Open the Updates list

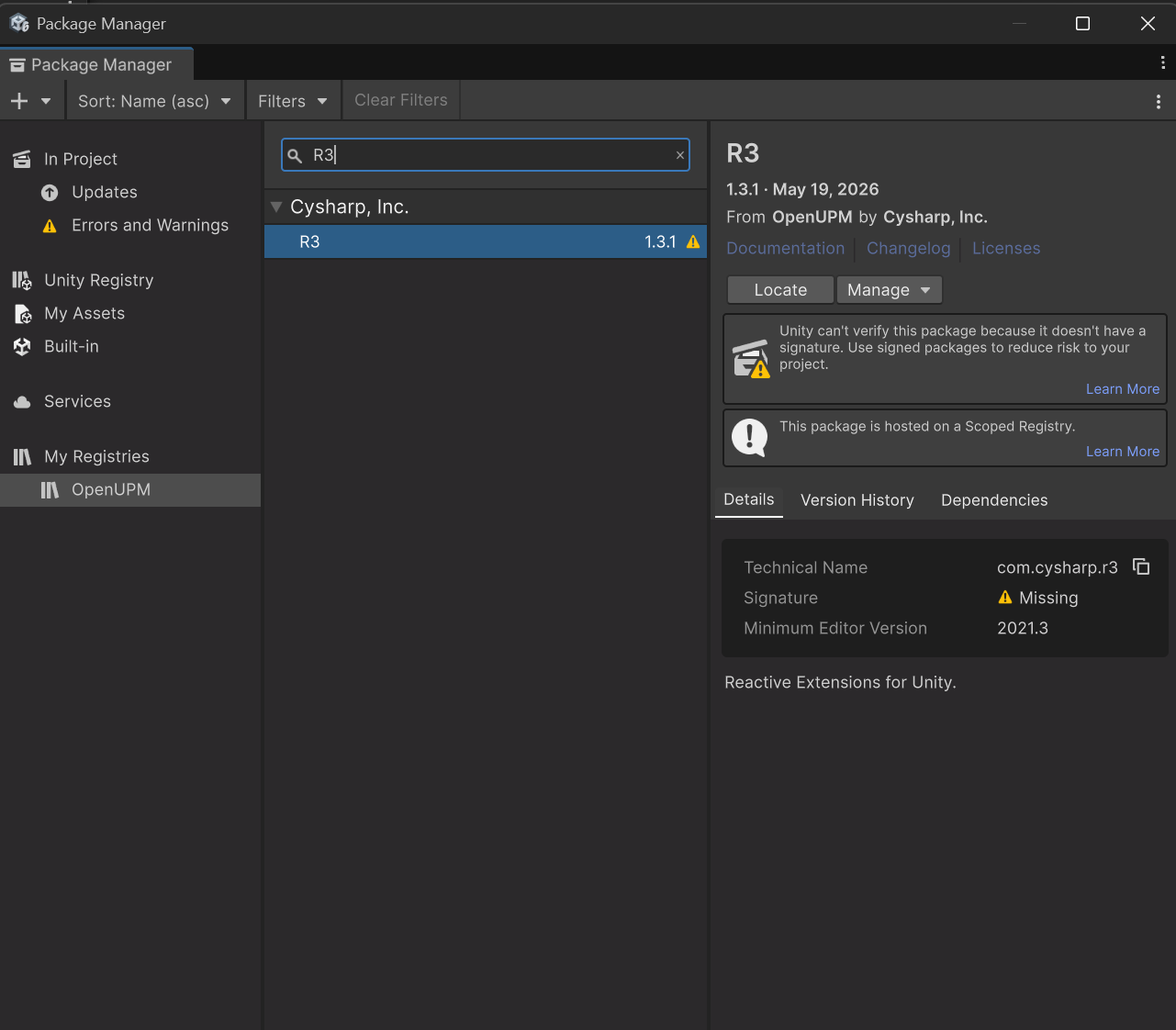tap(105, 192)
